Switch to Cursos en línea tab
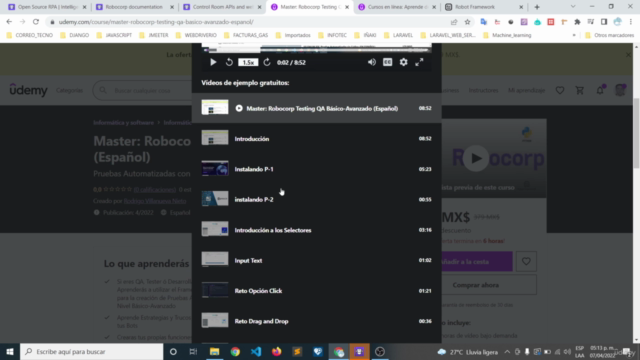Image resolution: width=640 pixels, height=360 pixels. (x=397, y=7)
